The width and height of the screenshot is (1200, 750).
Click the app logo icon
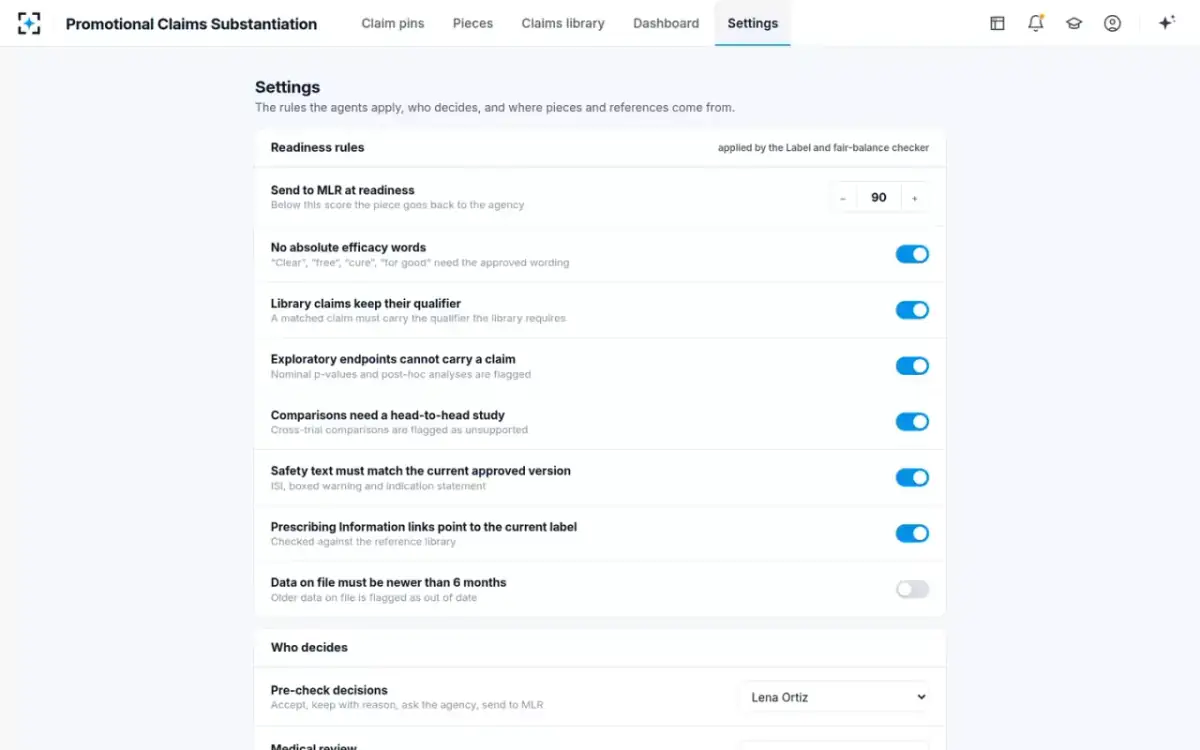click(29, 23)
